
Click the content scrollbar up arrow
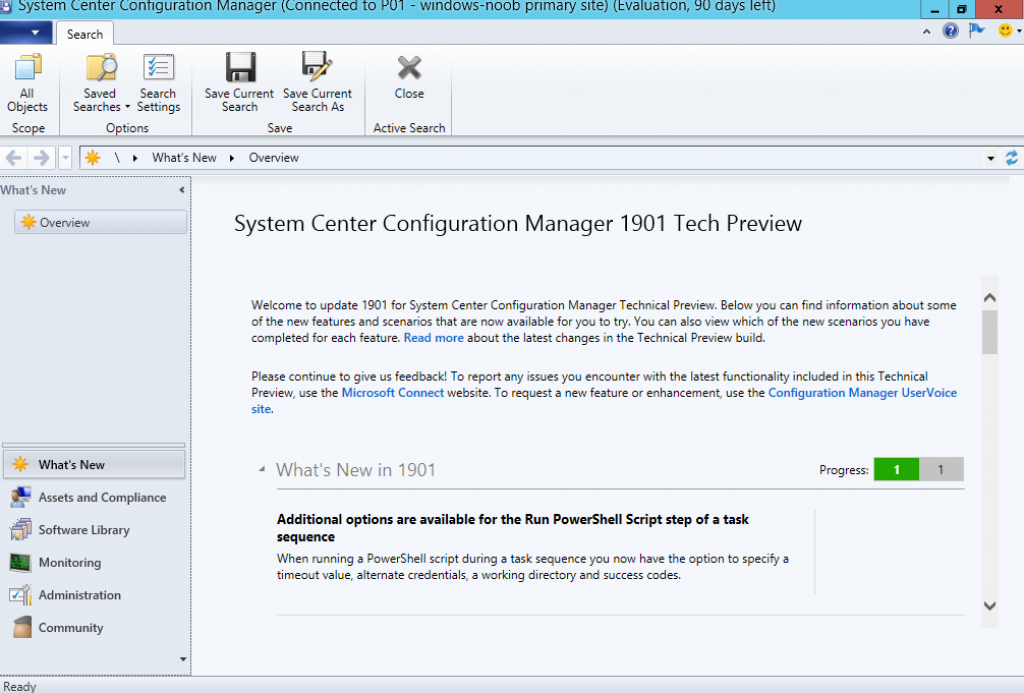(x=990, y=298)
